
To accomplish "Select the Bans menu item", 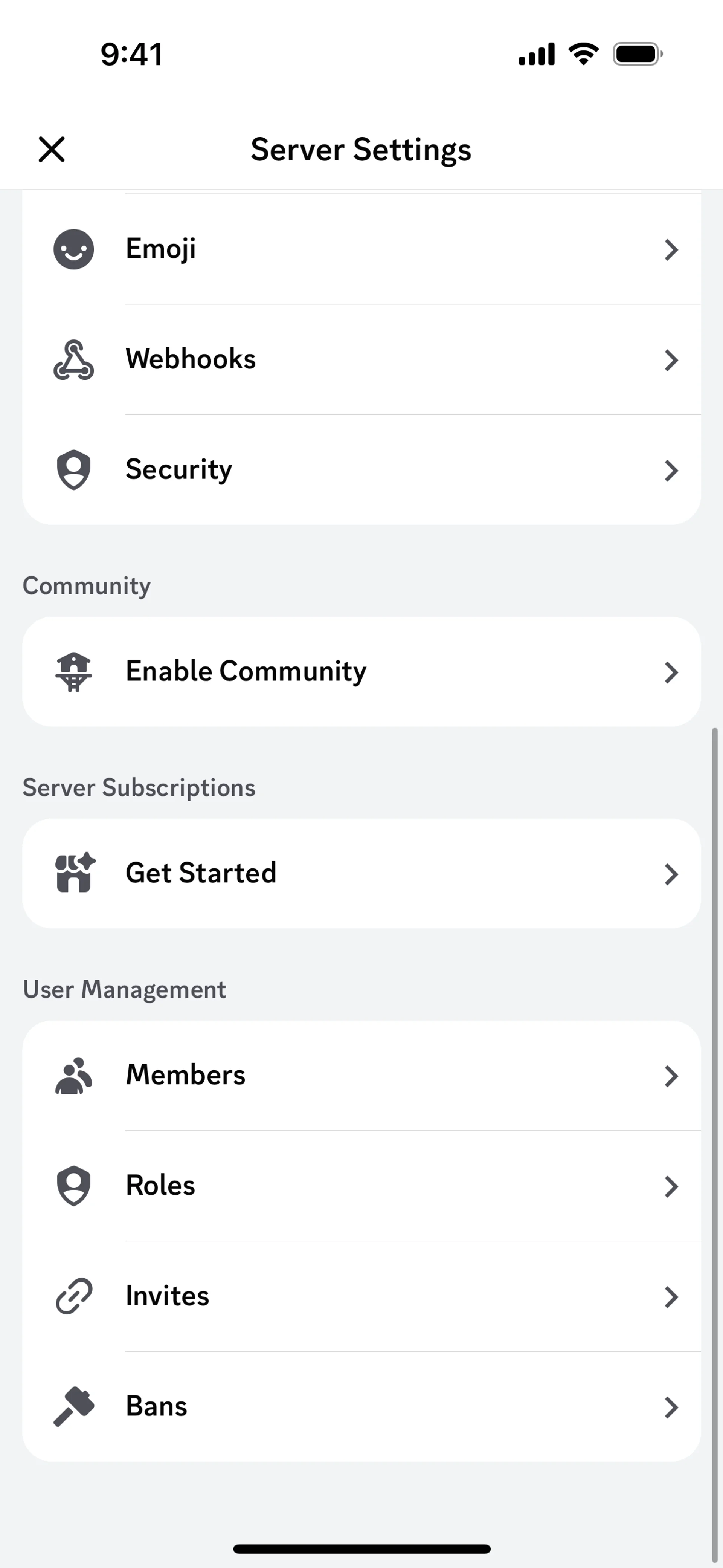I will (x=156, y=1406).
